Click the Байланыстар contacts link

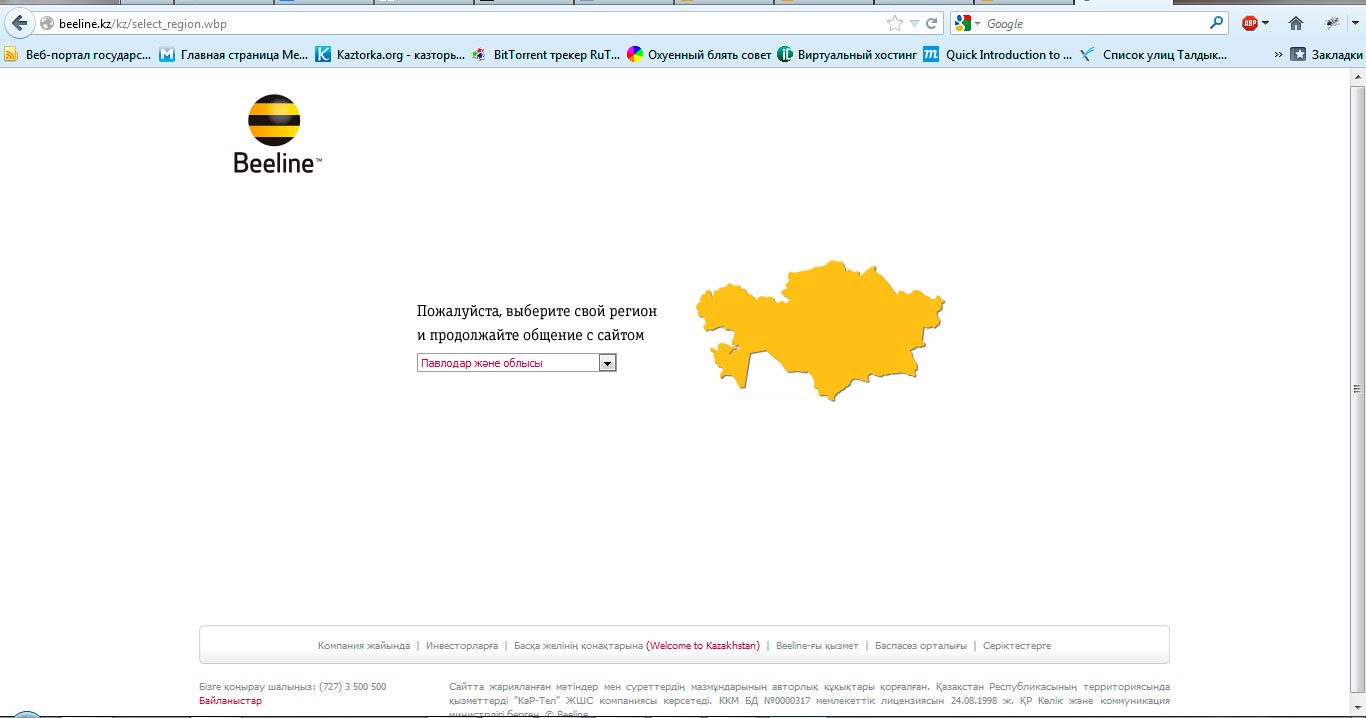click(x=230, y=701)
